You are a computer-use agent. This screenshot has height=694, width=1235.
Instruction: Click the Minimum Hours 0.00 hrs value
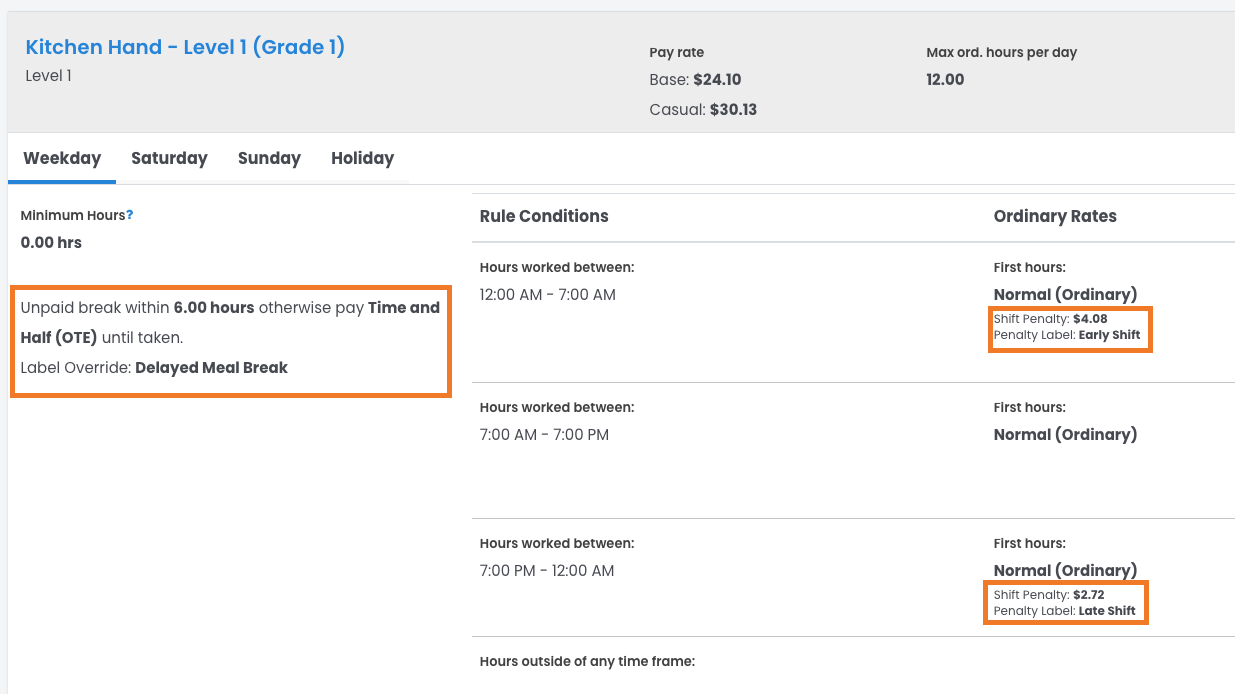(51, 242)
